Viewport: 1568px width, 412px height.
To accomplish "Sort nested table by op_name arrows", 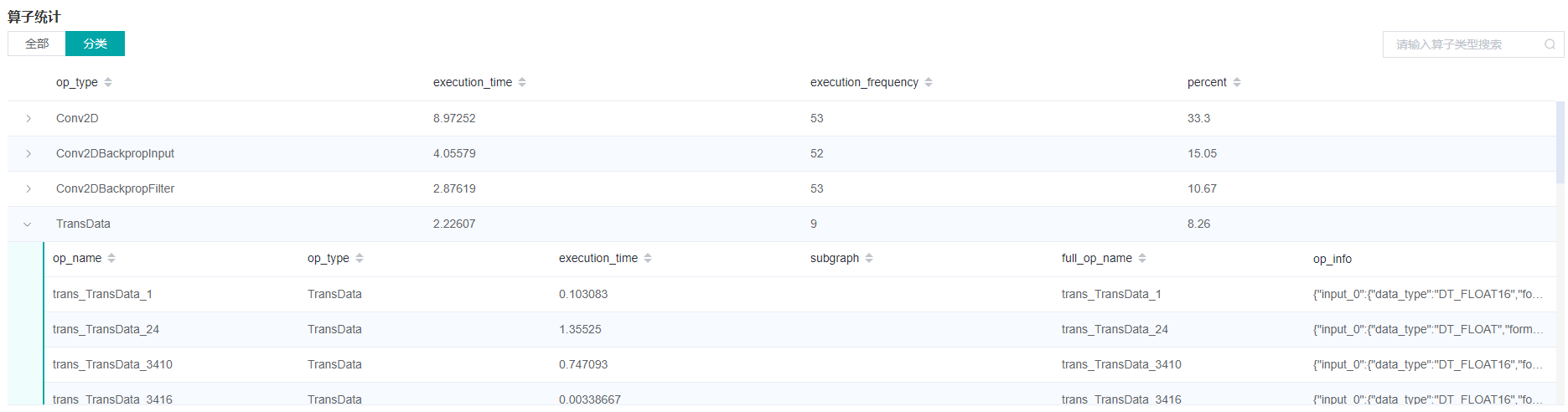I will pyautogui.click(x=111, y=258).
